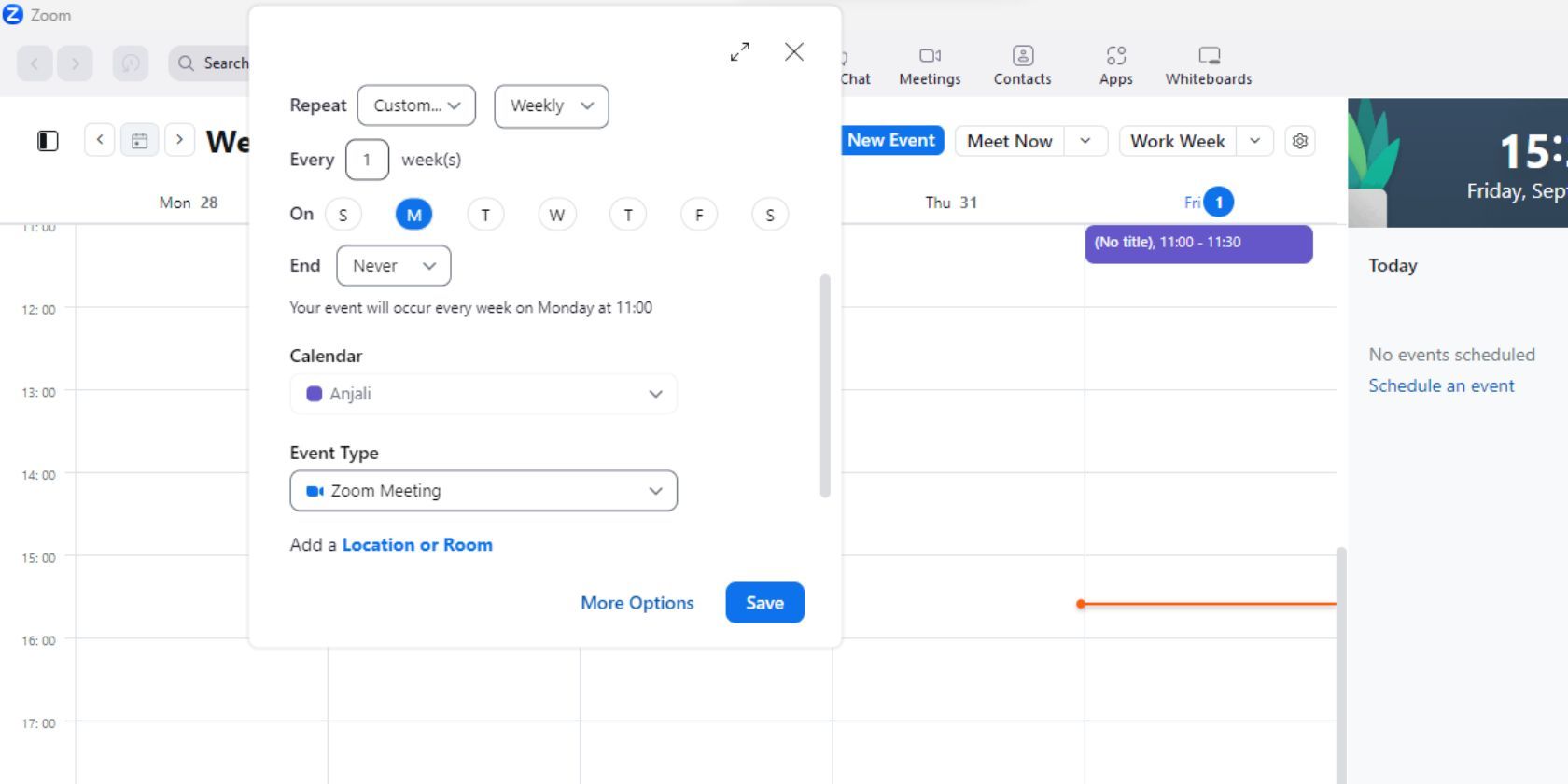Viewport: 1568px width, 784px height.
Task: Open the history clock icon
Action: coord(131,63)
